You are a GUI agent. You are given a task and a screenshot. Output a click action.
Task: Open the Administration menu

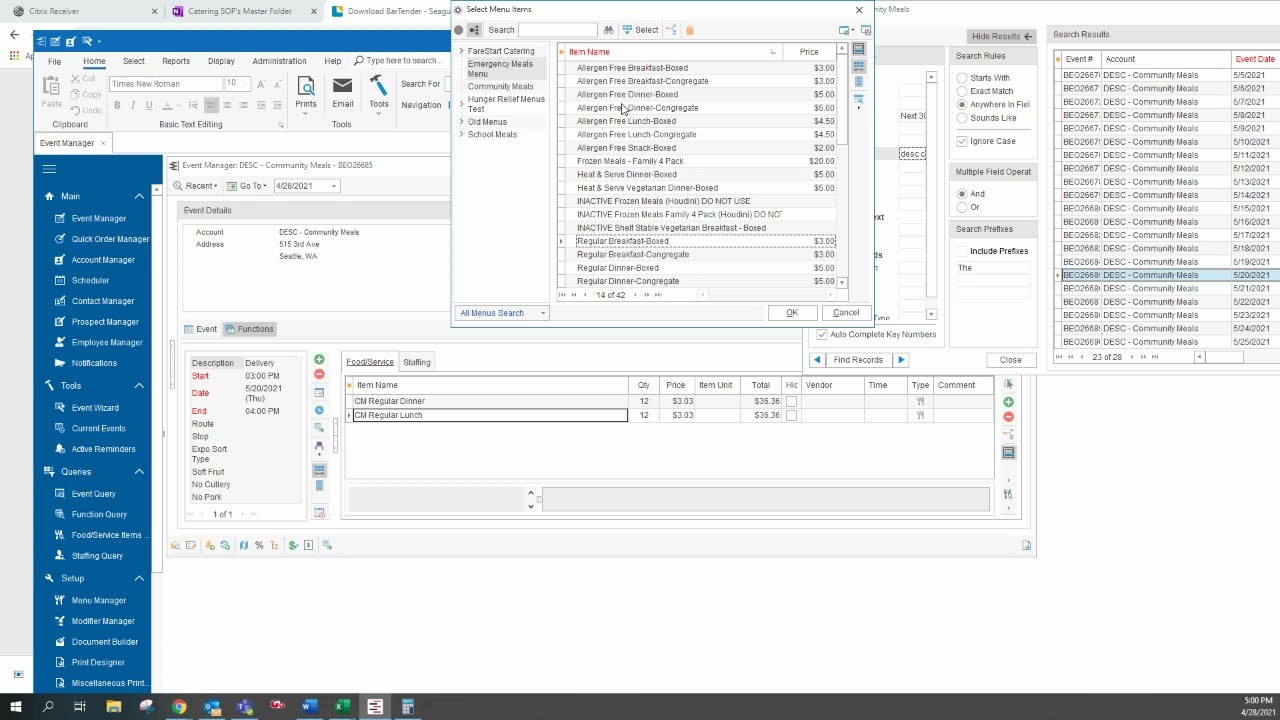(x=279, y=61)
